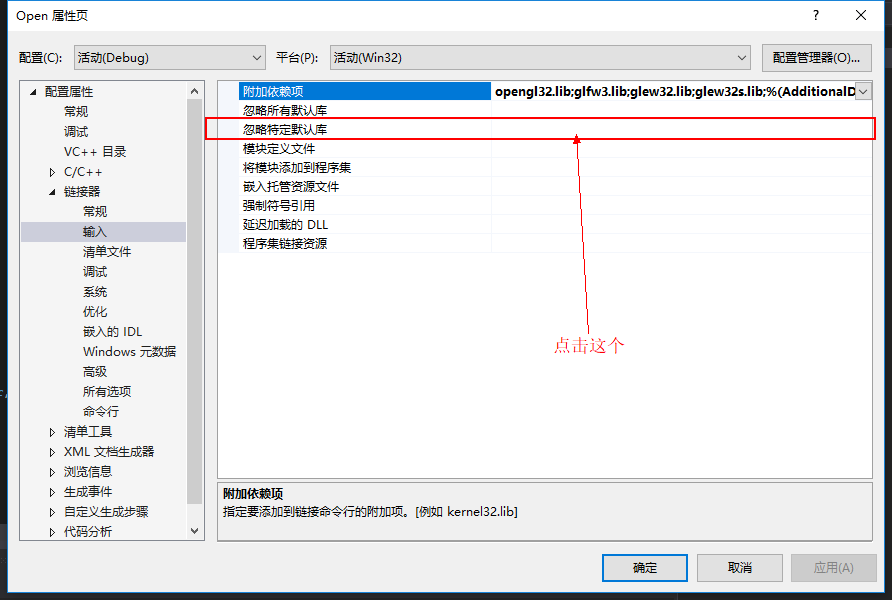The width and height of the screenshot is (892, 600).
Task: Open VC++ 目录 settings page
Action: coord(95,152)
